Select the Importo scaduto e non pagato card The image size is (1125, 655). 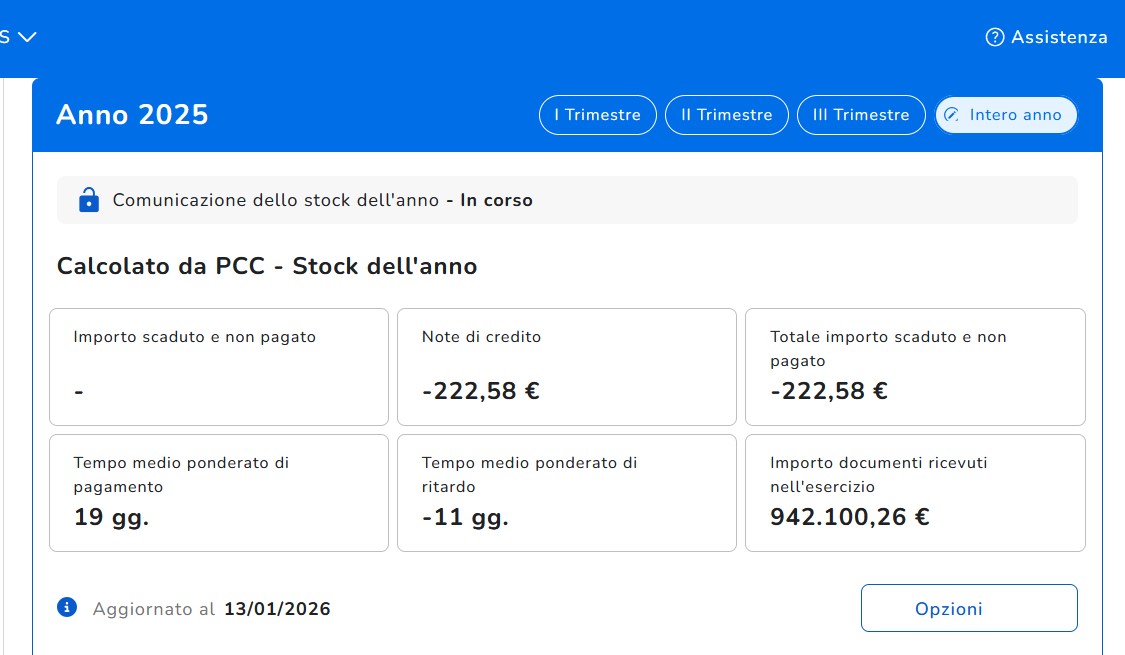tap(219, 367)
